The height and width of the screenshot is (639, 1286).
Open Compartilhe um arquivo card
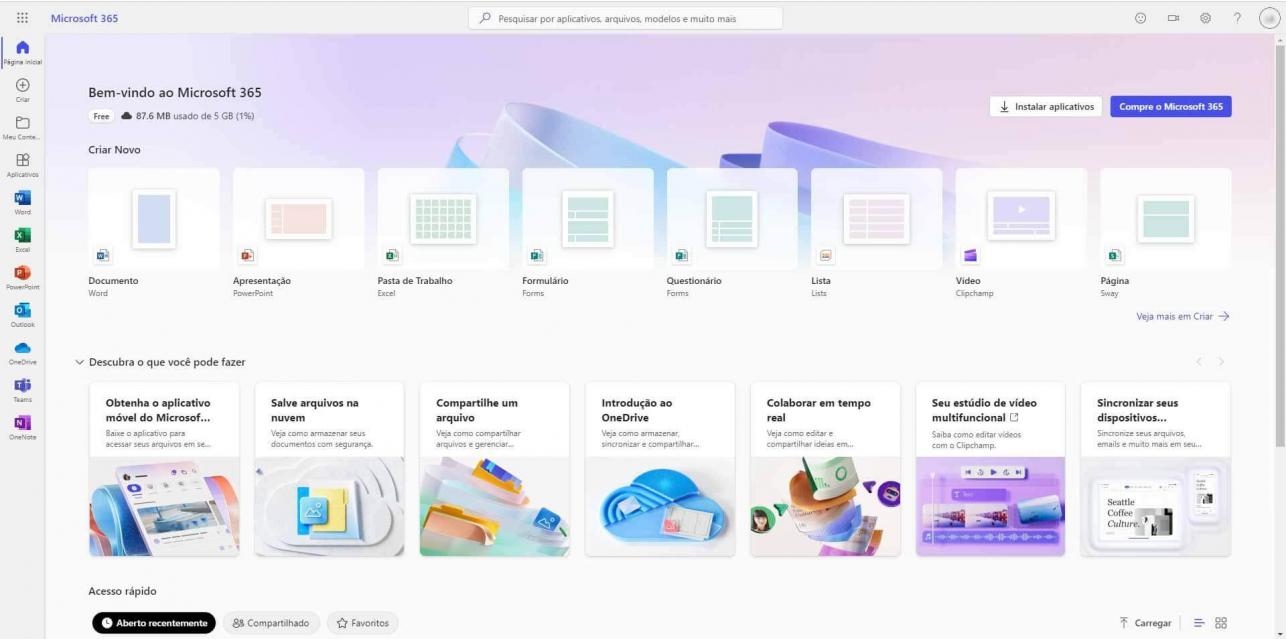(494, 469)
